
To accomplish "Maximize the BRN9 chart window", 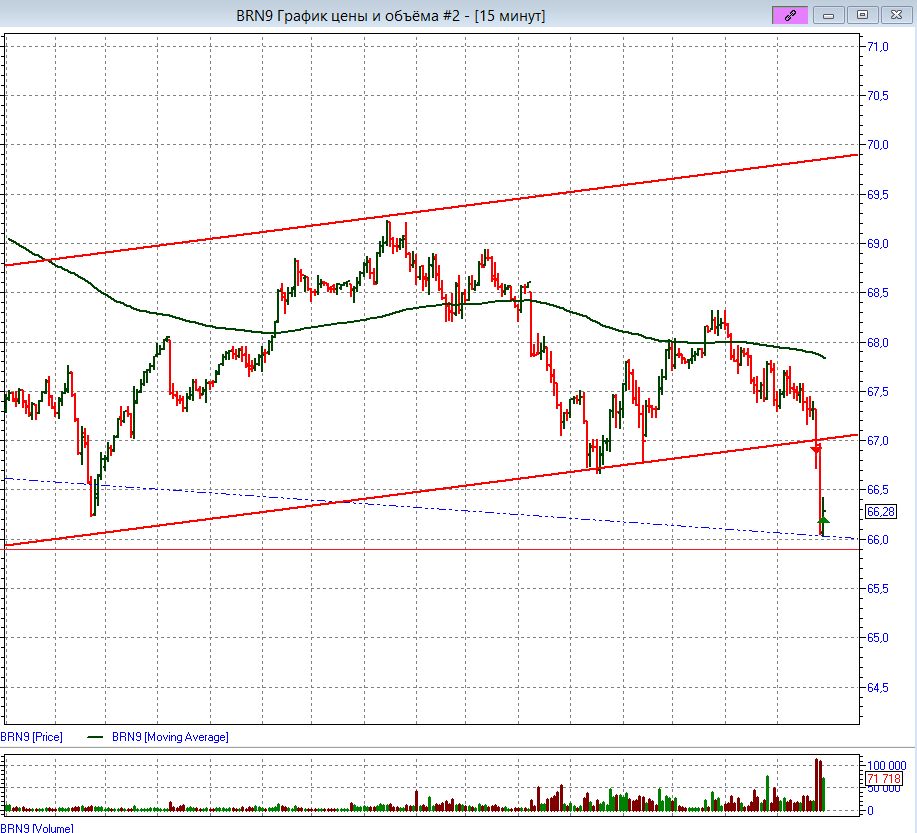I will tap(862, 15).
